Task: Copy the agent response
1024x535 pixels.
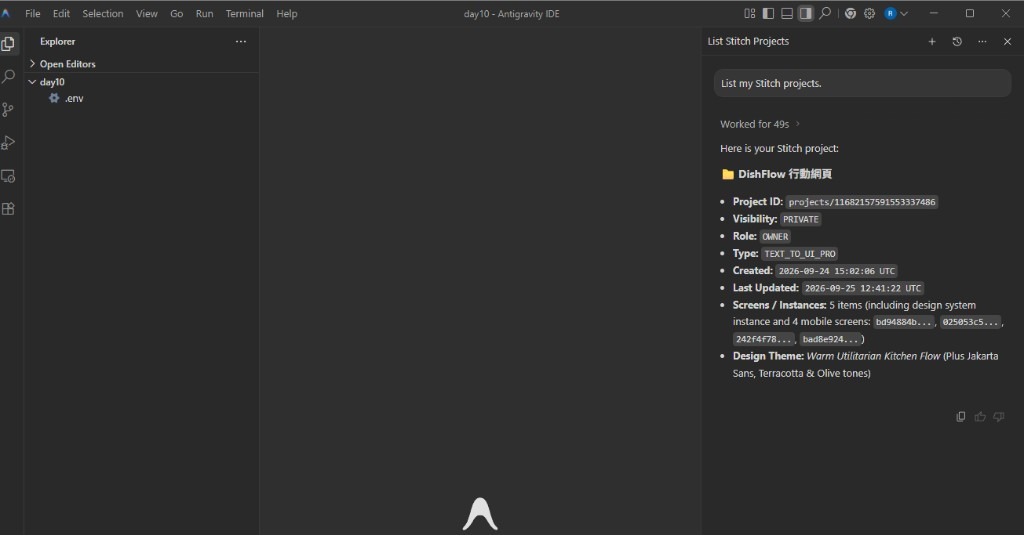Action: point(961,417)
